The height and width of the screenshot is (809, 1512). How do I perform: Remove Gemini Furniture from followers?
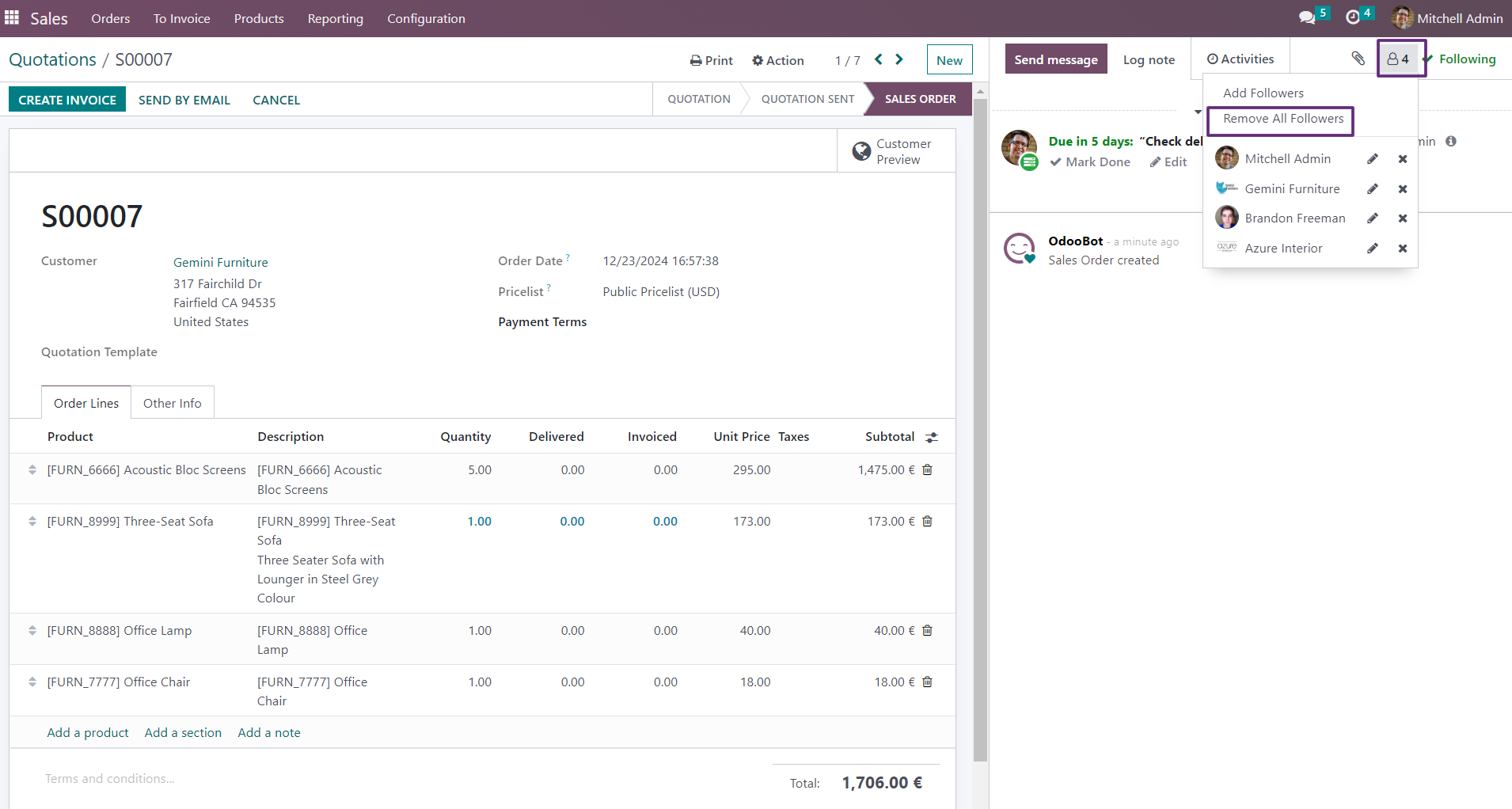(1403, 189)
